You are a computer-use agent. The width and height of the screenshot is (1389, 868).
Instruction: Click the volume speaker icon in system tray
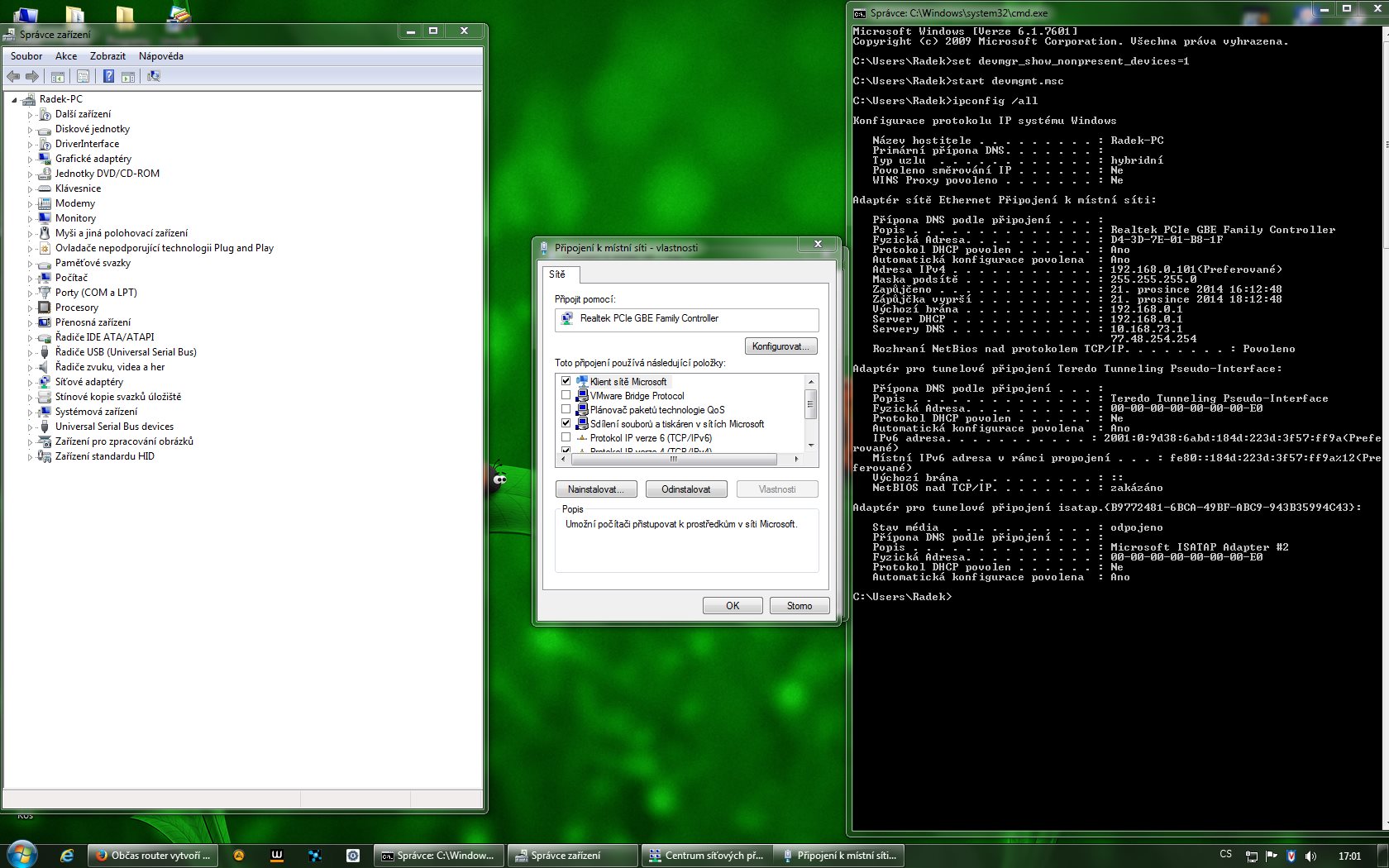tap(1310, 856)
